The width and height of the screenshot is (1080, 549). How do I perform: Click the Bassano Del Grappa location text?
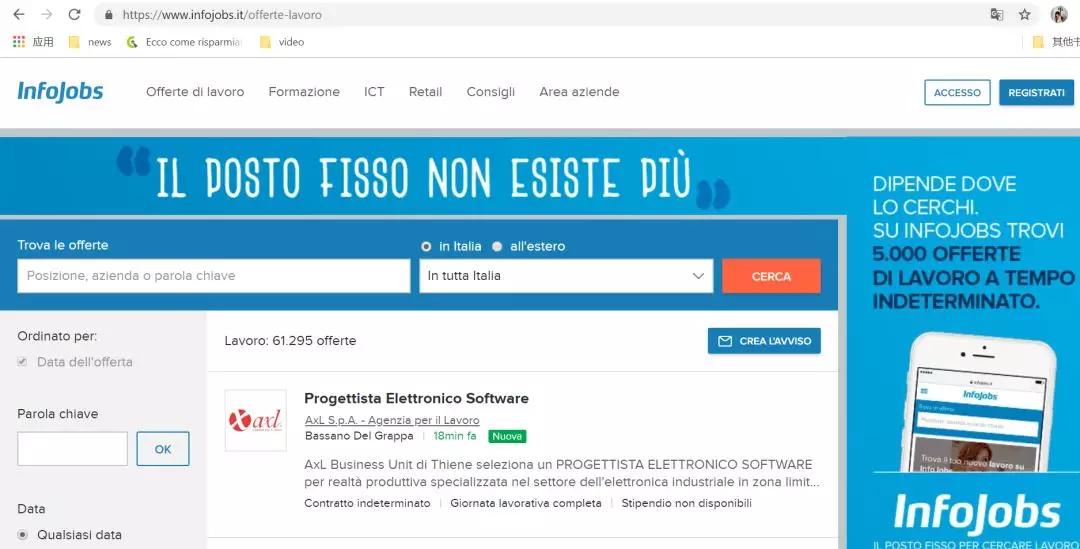pyautogui.click(x=359, y=436)
